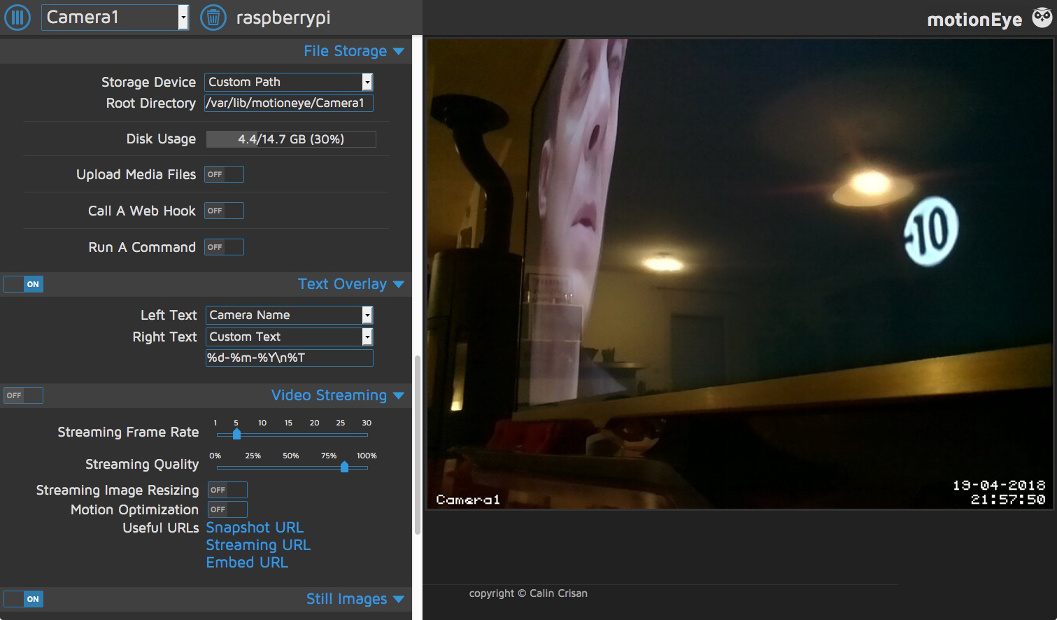Open the Storage Device dropdown

[x=366, y=81]
